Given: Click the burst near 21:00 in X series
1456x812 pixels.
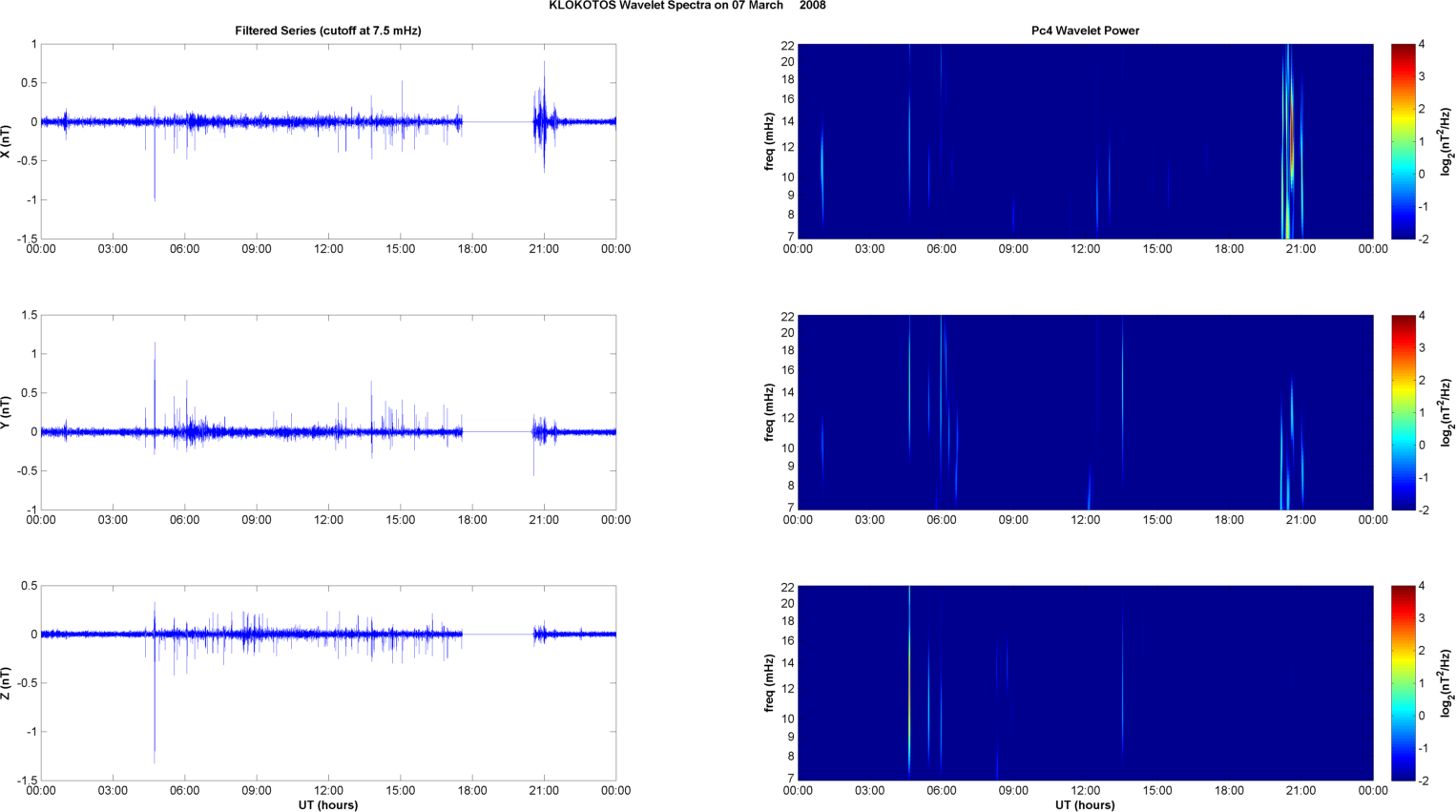Looking at the screenshot, I should pyautogui.click(x=544, y=117).
